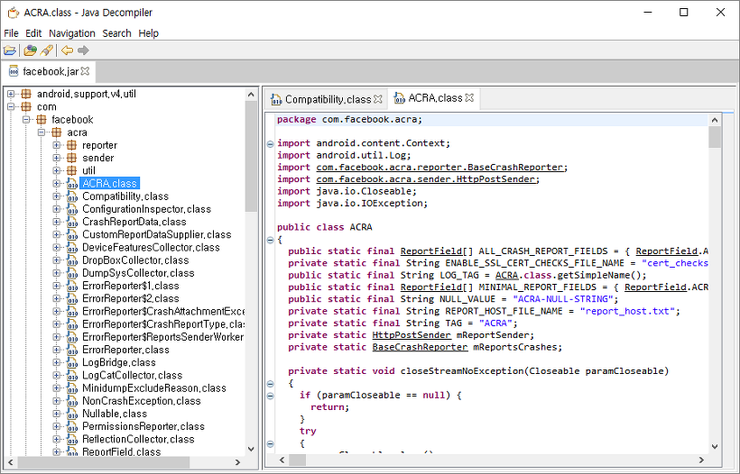Click the android.support.v4.util package icon
740x474 pixels.
(x=26, y=94)
